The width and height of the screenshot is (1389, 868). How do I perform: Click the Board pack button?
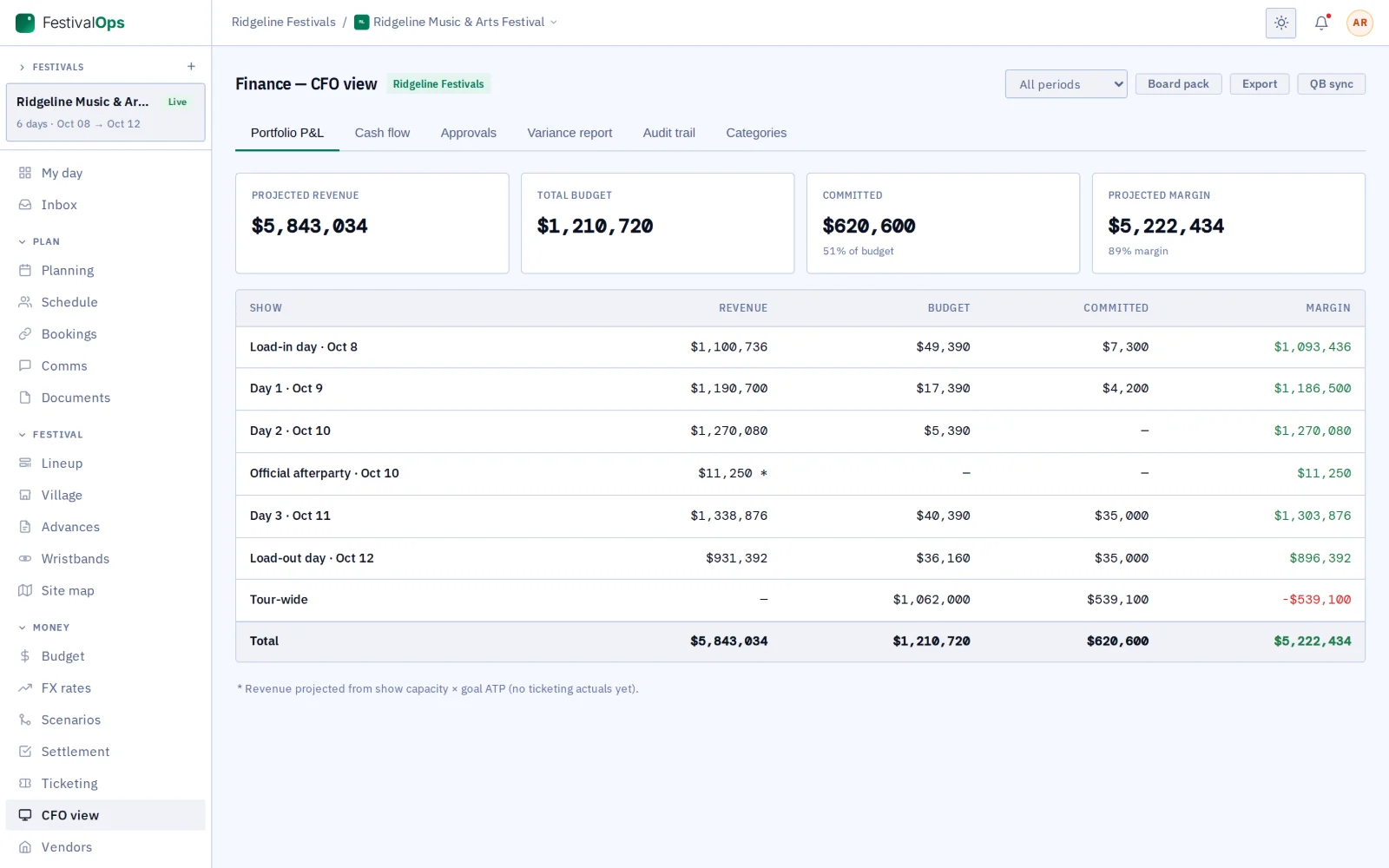click(1178, 84)
